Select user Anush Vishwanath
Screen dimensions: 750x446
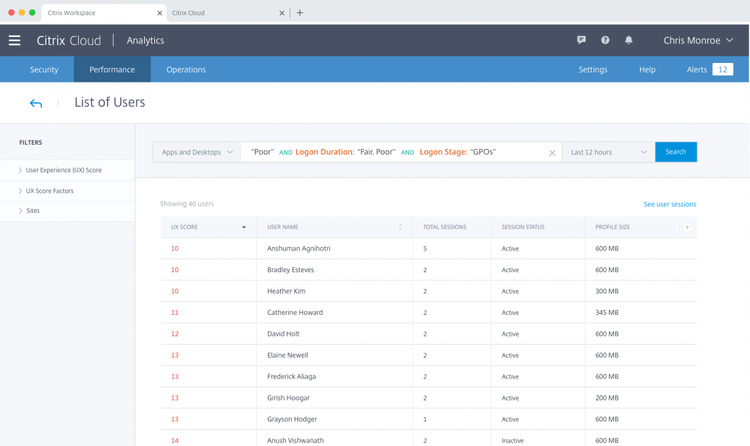point(295,441)
